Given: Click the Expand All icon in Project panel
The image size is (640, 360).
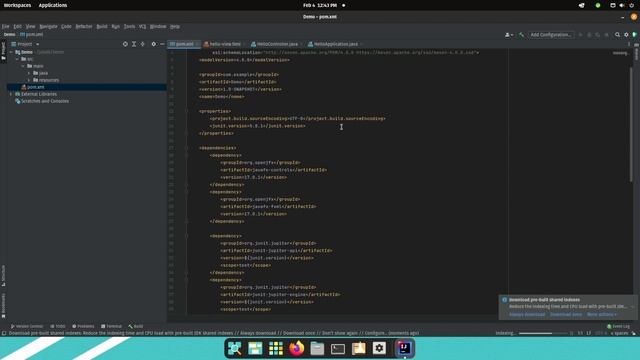Looking at the screenshot, I should click(134, 44).
